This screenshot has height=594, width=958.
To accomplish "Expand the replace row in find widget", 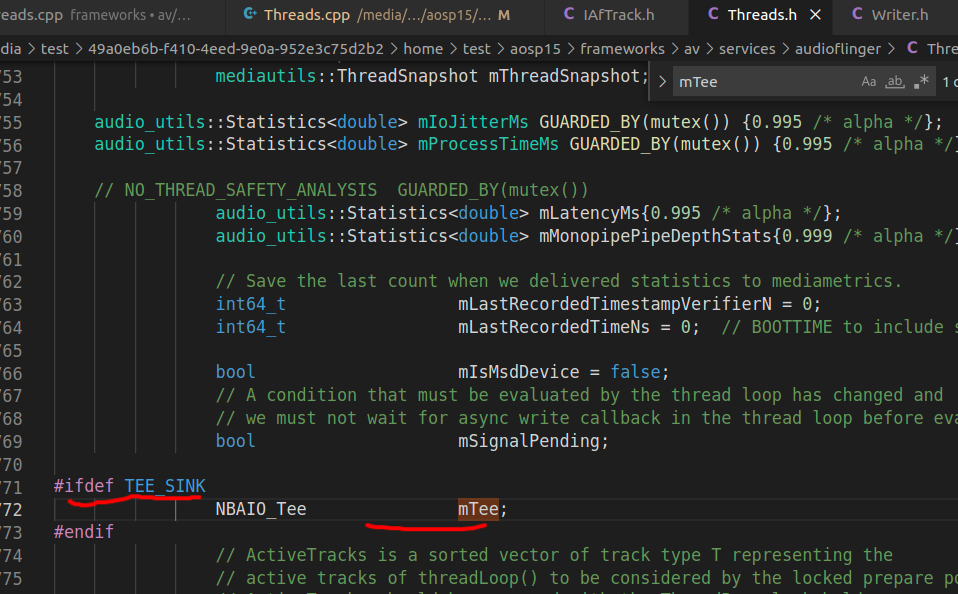I will 662,81.
